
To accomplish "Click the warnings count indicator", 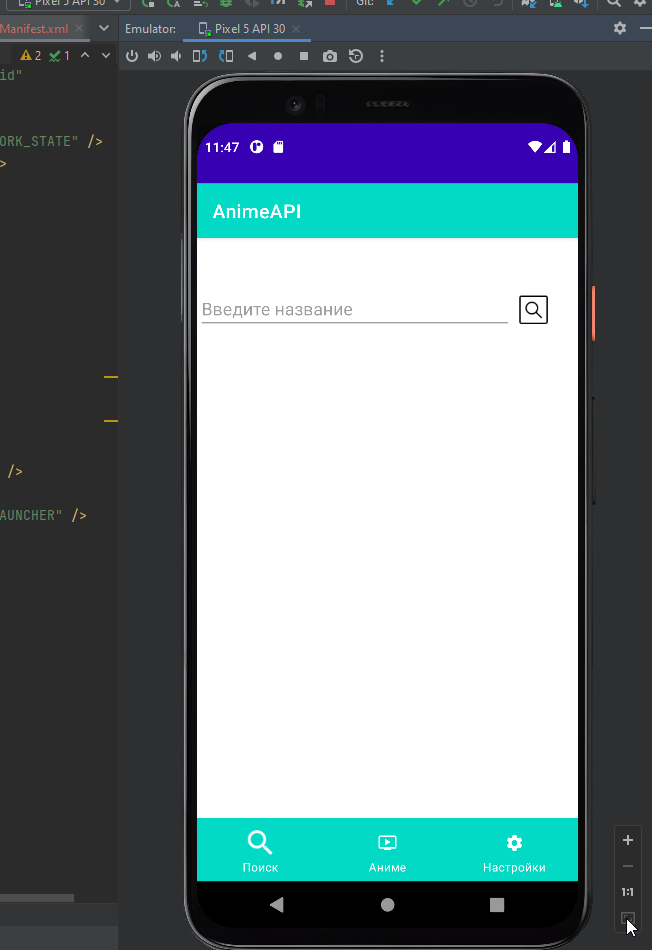I will pyautogui.click(x=31, y=56).
